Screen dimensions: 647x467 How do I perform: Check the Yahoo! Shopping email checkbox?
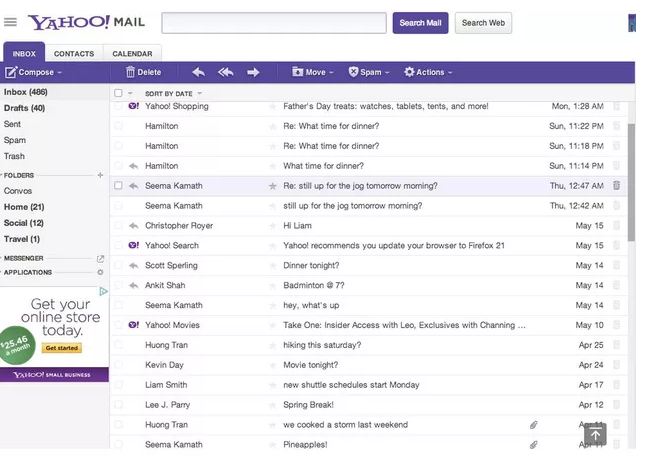click(x=118, y=106)
